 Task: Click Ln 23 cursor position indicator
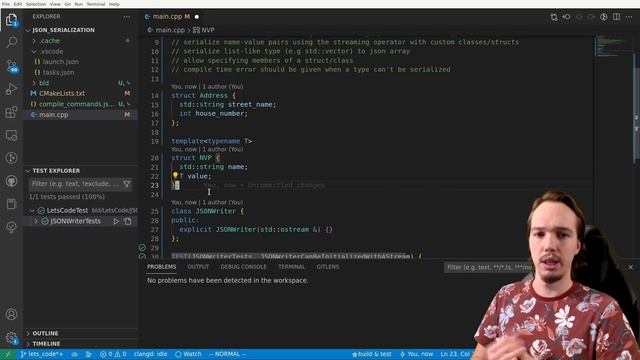[x=456, y=354]
